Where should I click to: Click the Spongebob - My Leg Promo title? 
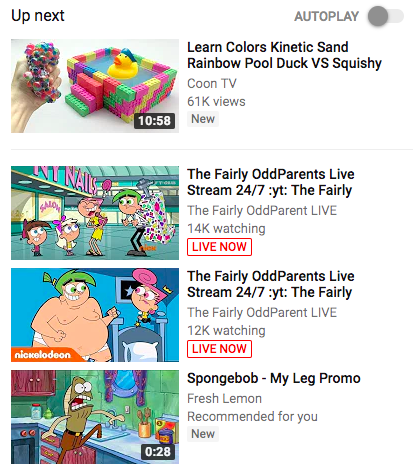(x=274, y=378)
